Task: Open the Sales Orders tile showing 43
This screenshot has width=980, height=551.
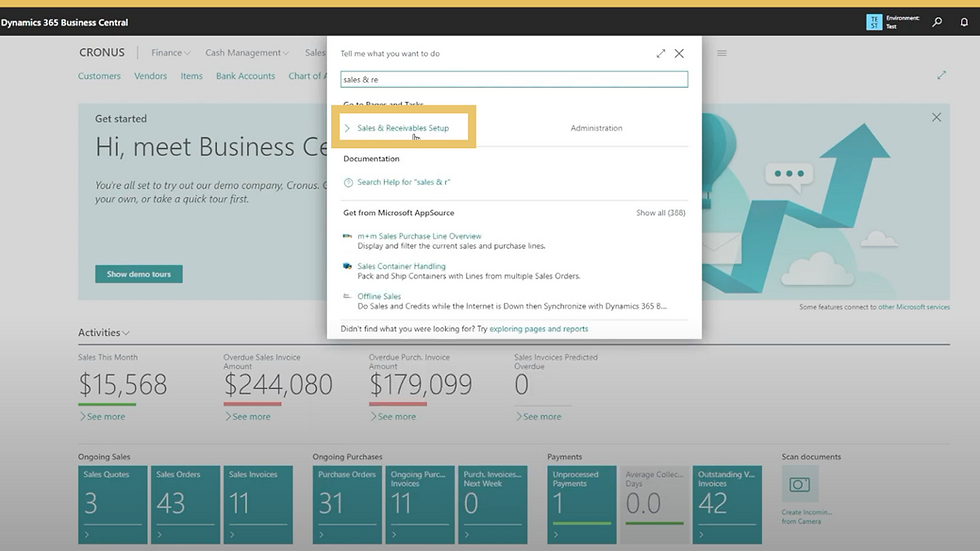Action: tap(185, 505)
